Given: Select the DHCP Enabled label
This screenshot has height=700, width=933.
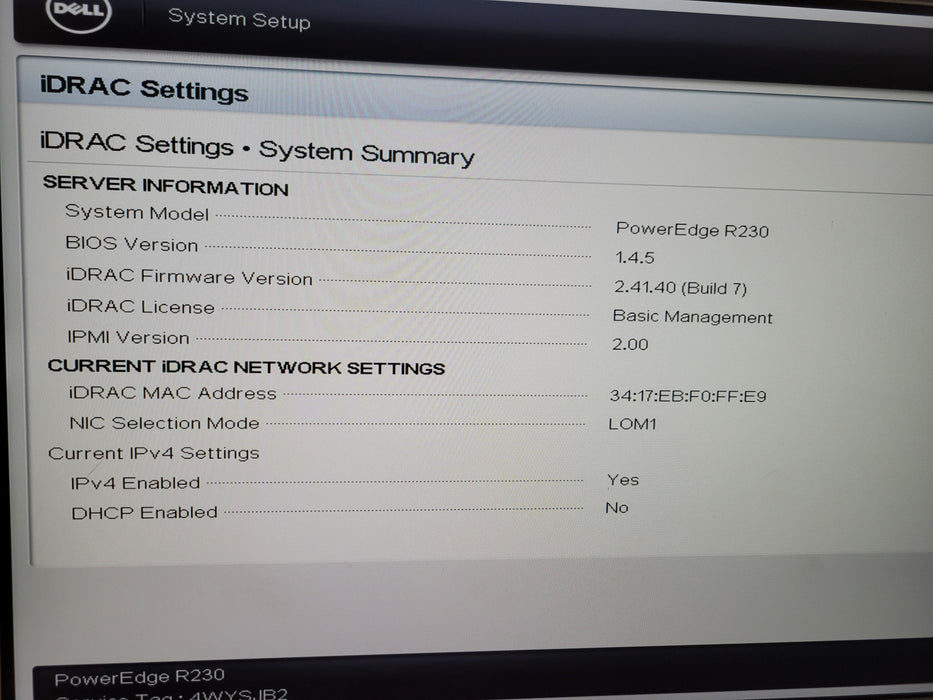Looking at the screenshot, I should [x=144, y=512].
